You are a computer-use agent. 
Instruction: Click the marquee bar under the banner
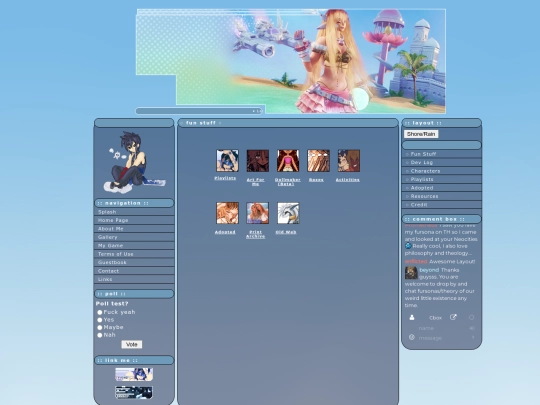pos(199,111)
